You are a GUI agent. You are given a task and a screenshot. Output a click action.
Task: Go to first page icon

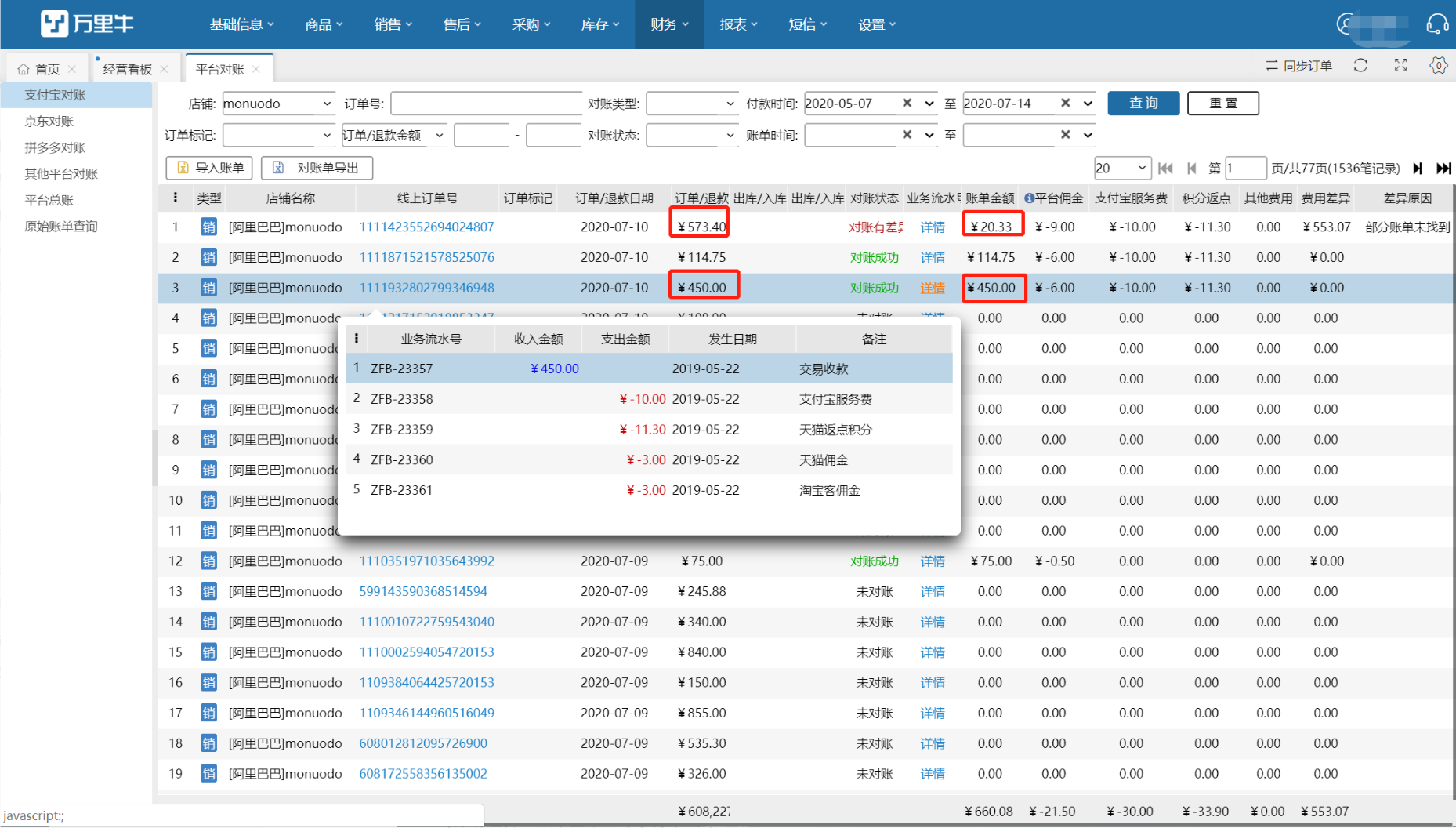[x=1165, y=168]
